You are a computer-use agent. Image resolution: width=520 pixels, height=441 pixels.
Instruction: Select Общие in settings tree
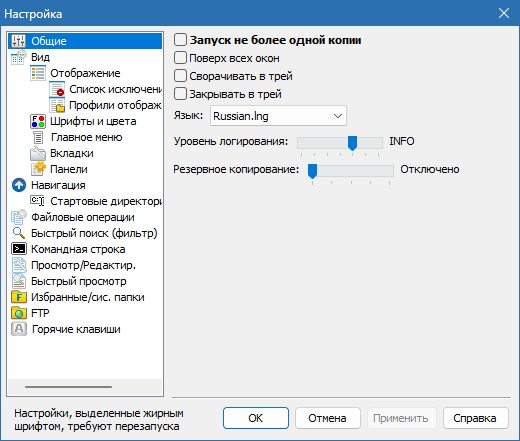(85, 41)
